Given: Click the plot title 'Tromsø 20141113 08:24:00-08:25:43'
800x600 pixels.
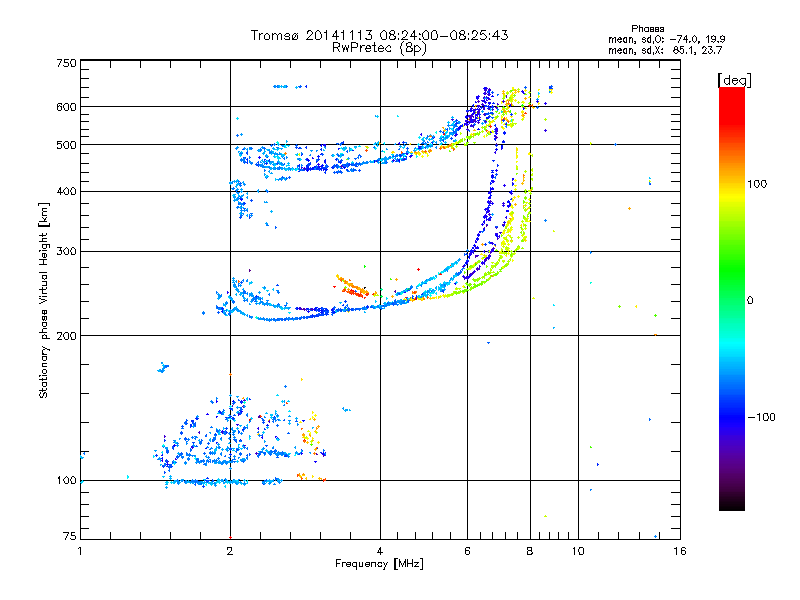Looking at the screenshot, I should coord(379,35).
